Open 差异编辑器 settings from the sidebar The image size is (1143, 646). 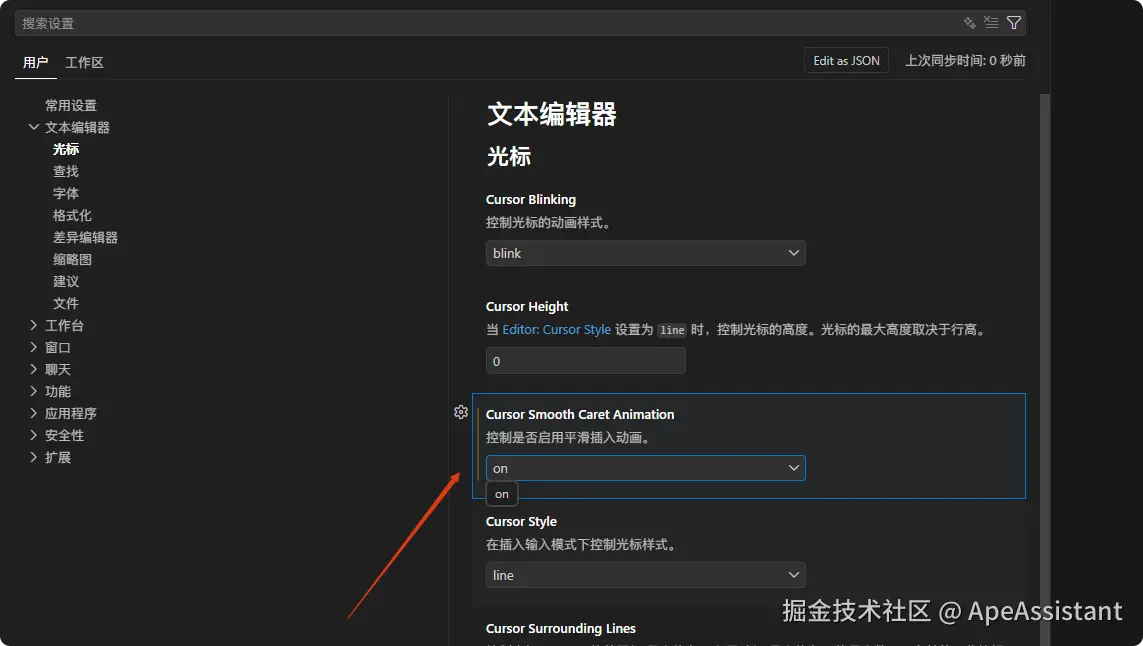(x=87, y=237)
